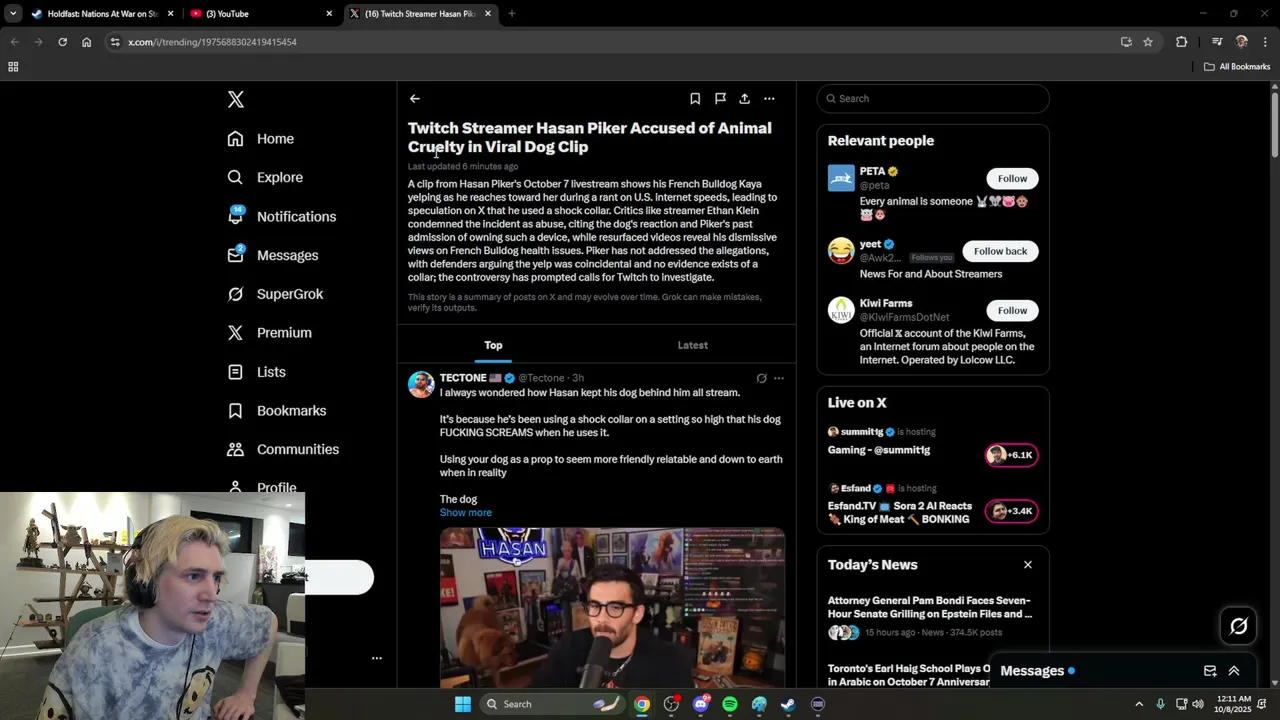Compose a new message in Messages drawer
This screenshot has height=720, width=1280.
[x=1210, y=671]
